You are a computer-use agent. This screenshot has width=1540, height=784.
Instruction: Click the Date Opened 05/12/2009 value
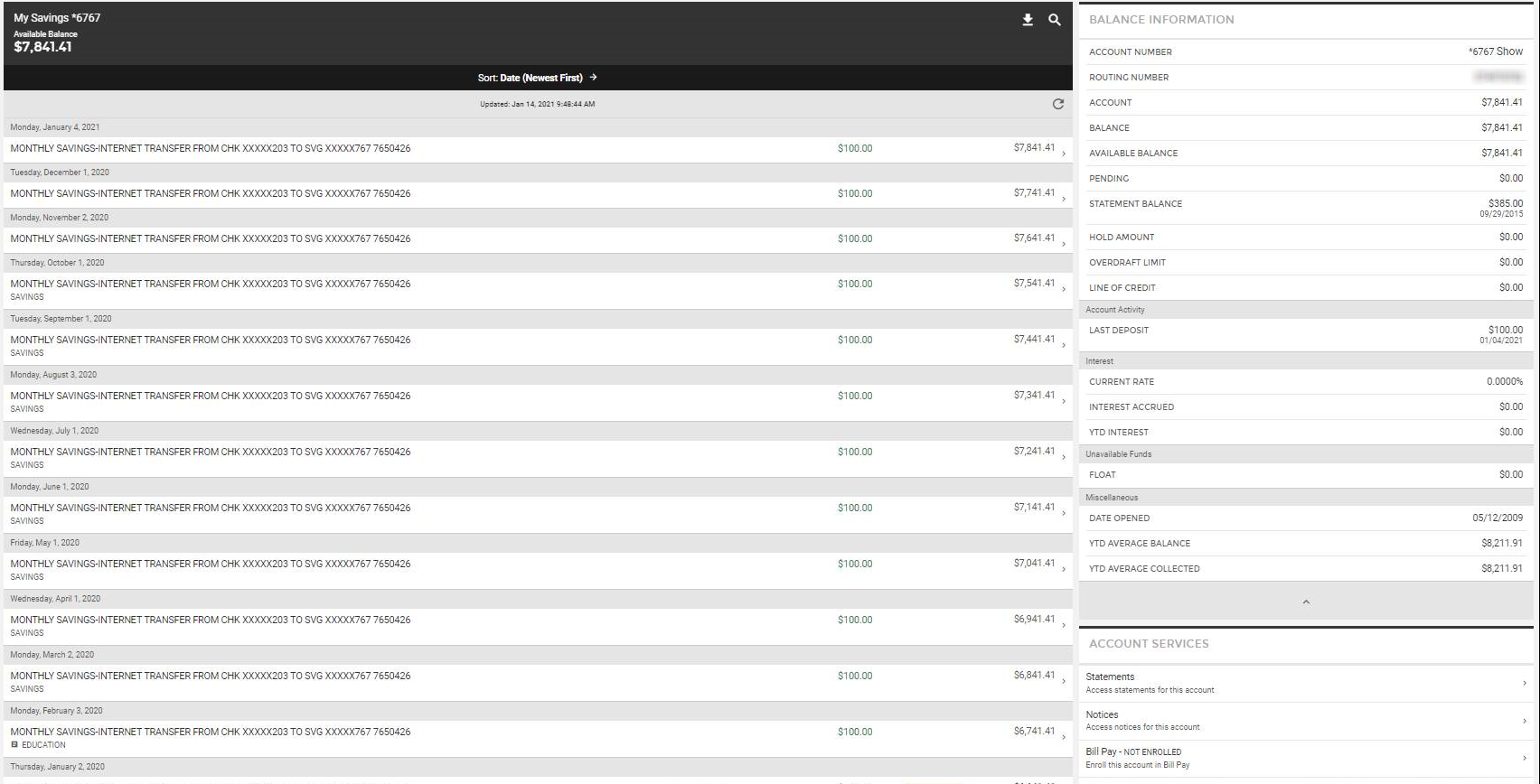(x=1498, y=518)
